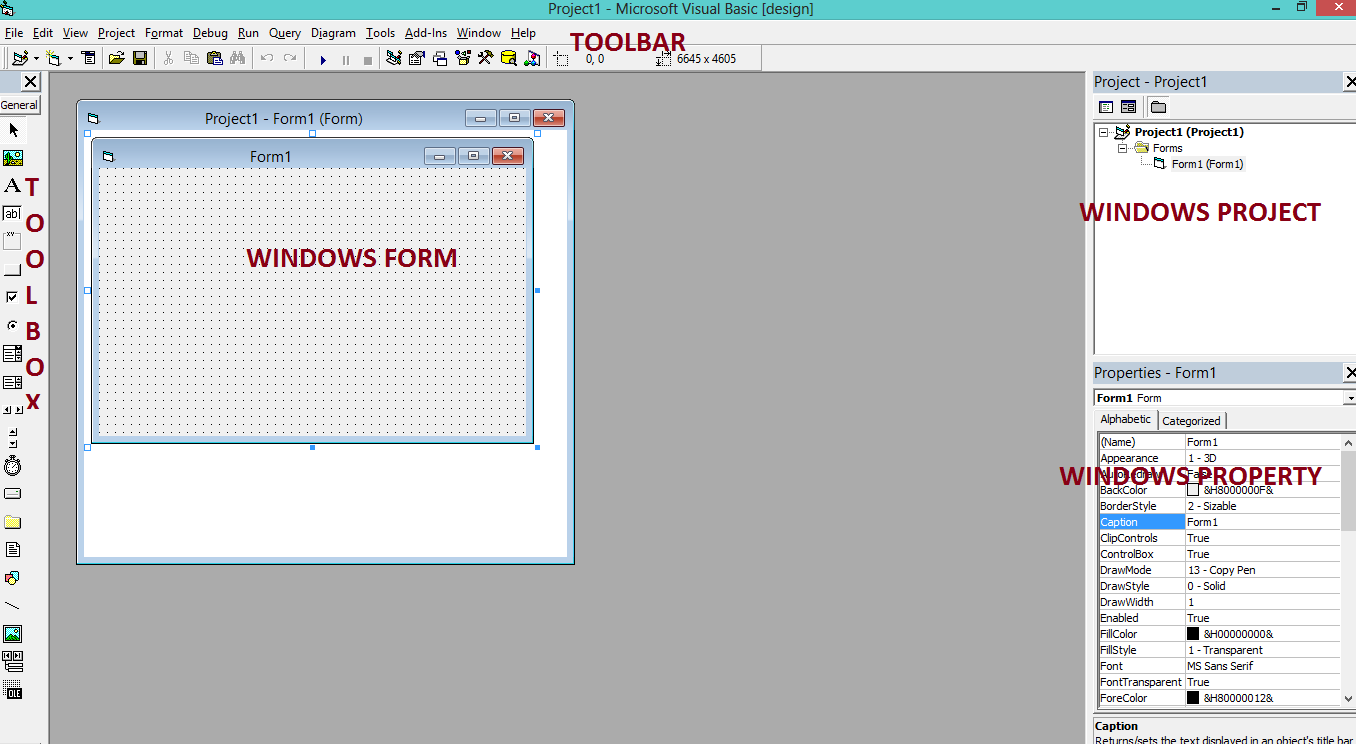Click the BackColor color swatch
The width and height of the screenshot is (1356, 744).
(1196, 490)
